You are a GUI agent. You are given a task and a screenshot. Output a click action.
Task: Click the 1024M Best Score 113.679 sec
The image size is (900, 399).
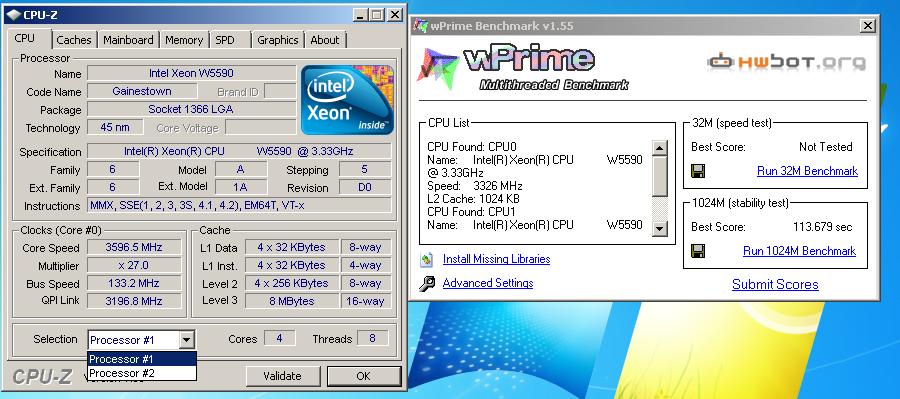point(823,227)
